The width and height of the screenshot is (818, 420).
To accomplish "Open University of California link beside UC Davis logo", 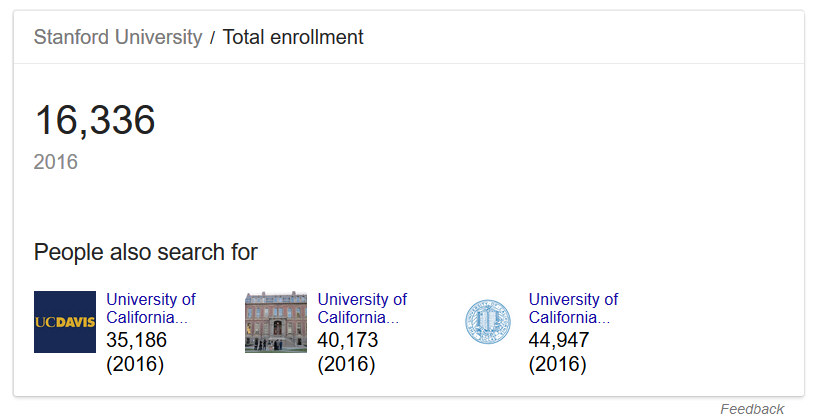I will (x=150, y=308).
